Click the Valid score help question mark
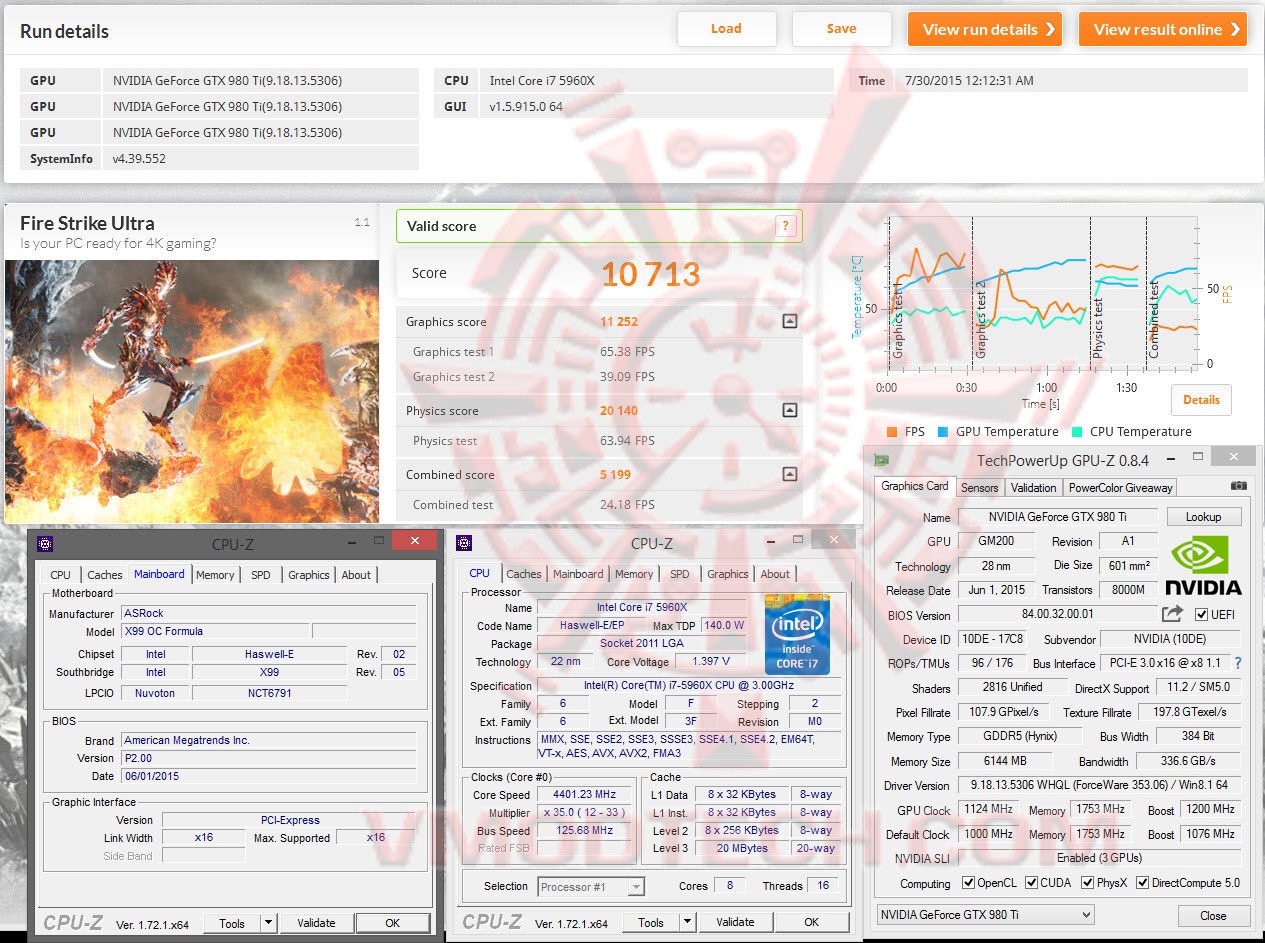The height and width of the screenshot is (943, 1265). tap(786, 226)
